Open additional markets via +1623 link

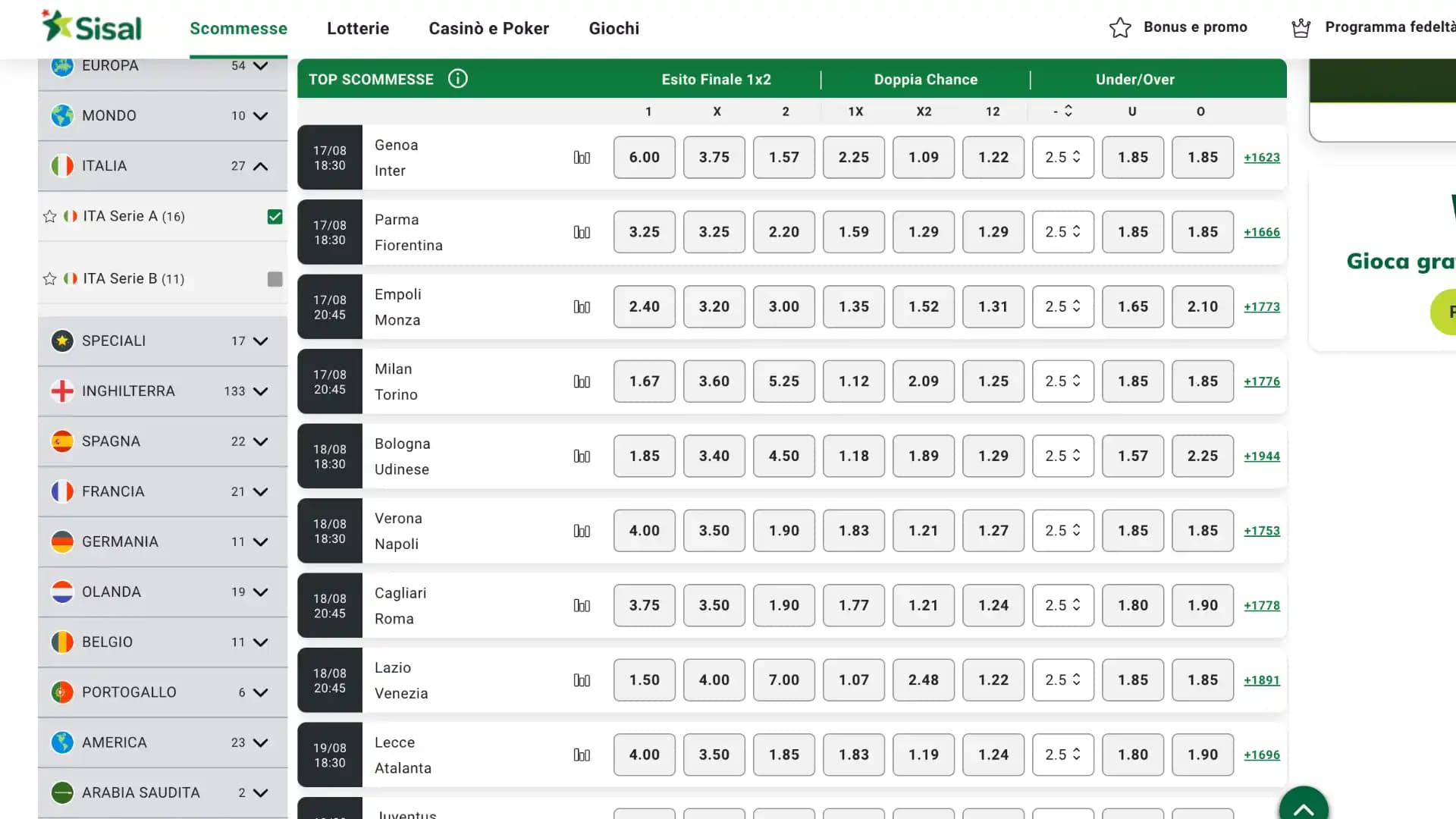tap(1261, 157)
